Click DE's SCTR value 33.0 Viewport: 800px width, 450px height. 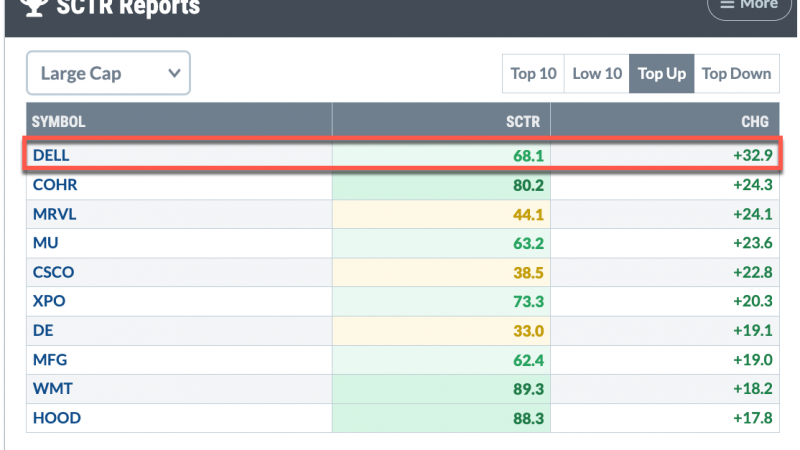pyautogui.click(x=529, y=331)
